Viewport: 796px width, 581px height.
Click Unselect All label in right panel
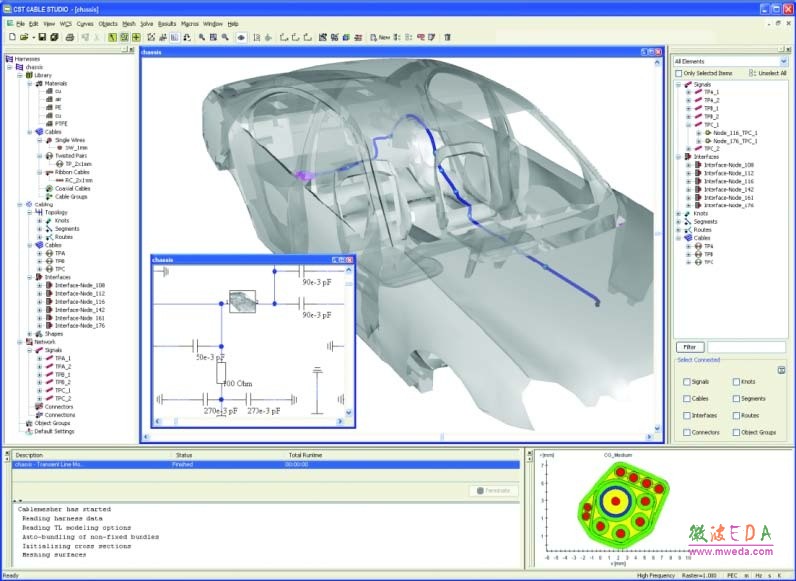pyautogui.click(x=772, y=74)
